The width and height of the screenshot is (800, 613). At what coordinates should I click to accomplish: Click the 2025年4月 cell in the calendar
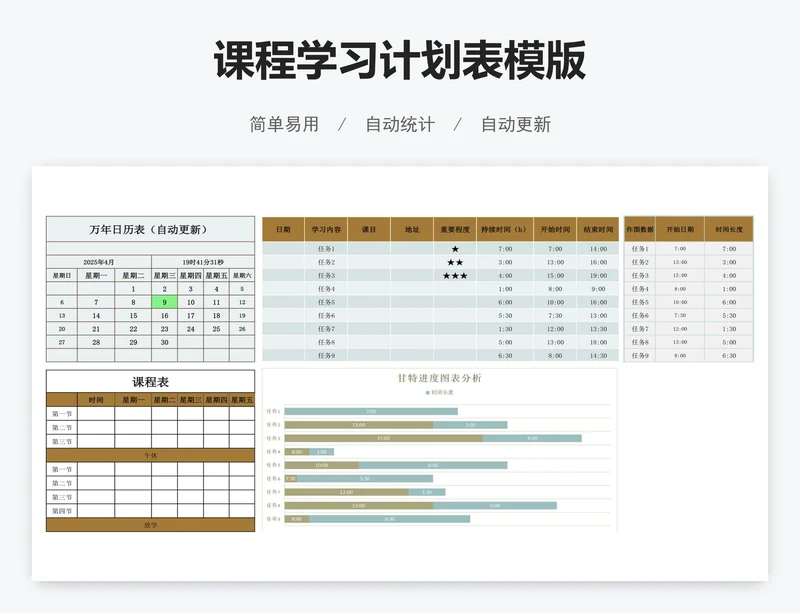click(99, 262)
